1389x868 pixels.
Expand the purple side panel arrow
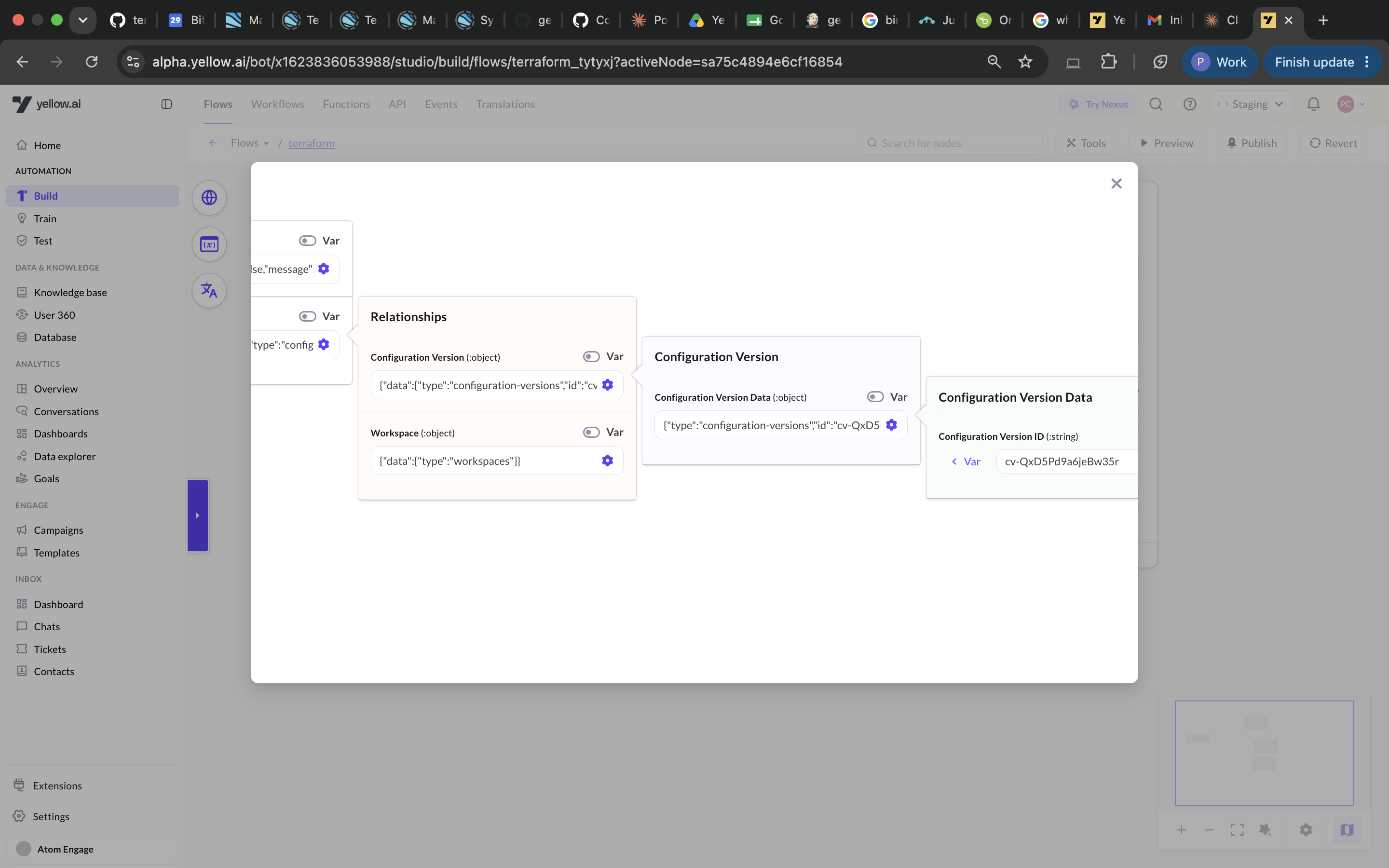tap(197, 515)
